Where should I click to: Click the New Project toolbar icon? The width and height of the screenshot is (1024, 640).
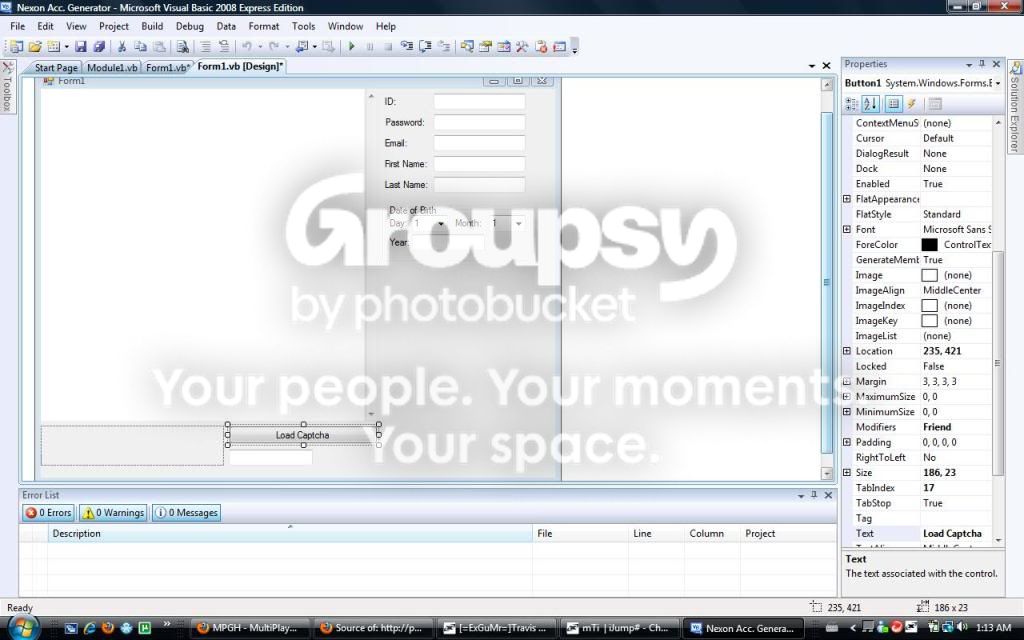[x=16, y=46]
